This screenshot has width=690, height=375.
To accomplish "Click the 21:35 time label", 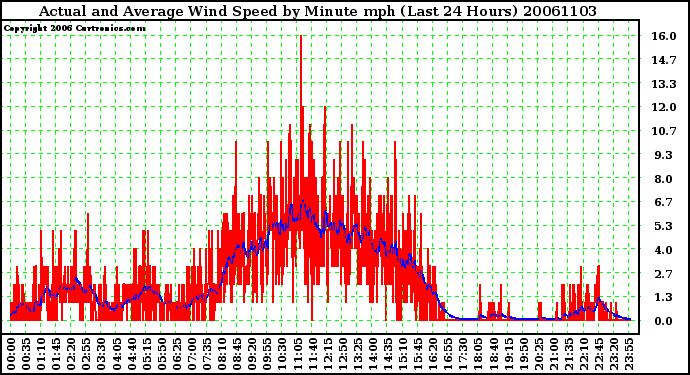I will tap(569, 354).
